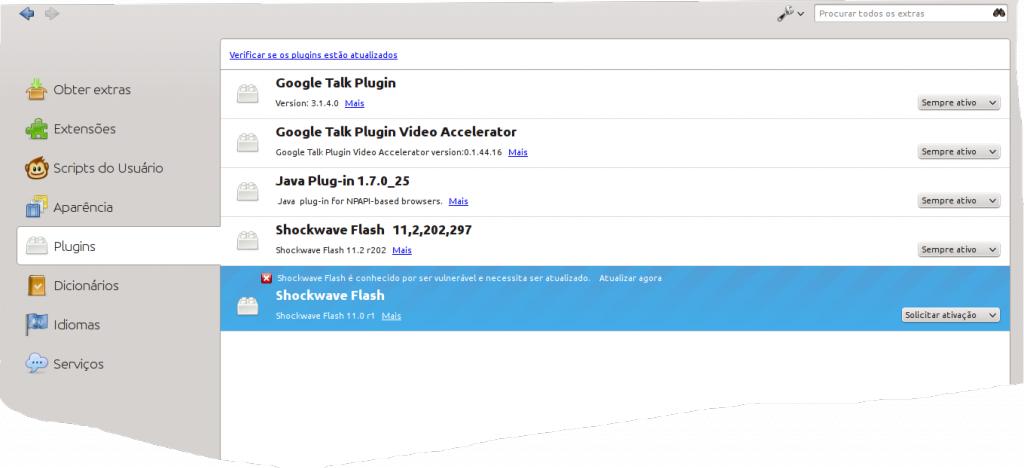Viewport: 1024px width, 468px height.
Task: Open 'Mais' link for Shockwave Flash 11.2 r202
Action: click(x=402, y=250)
